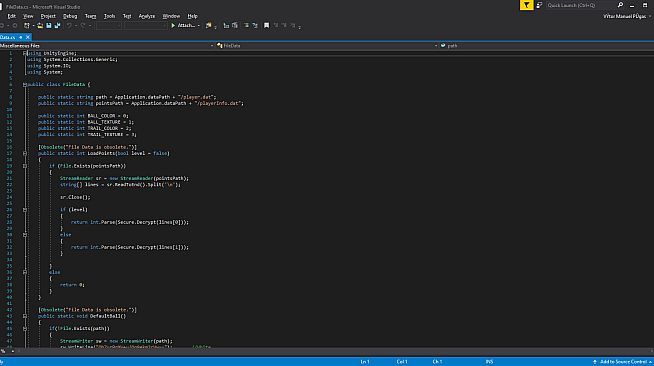Collapse the File.Exists(pointsPath) if block
Image resolution: width=654 pixels, height=366 pixels.
point(25,166)
